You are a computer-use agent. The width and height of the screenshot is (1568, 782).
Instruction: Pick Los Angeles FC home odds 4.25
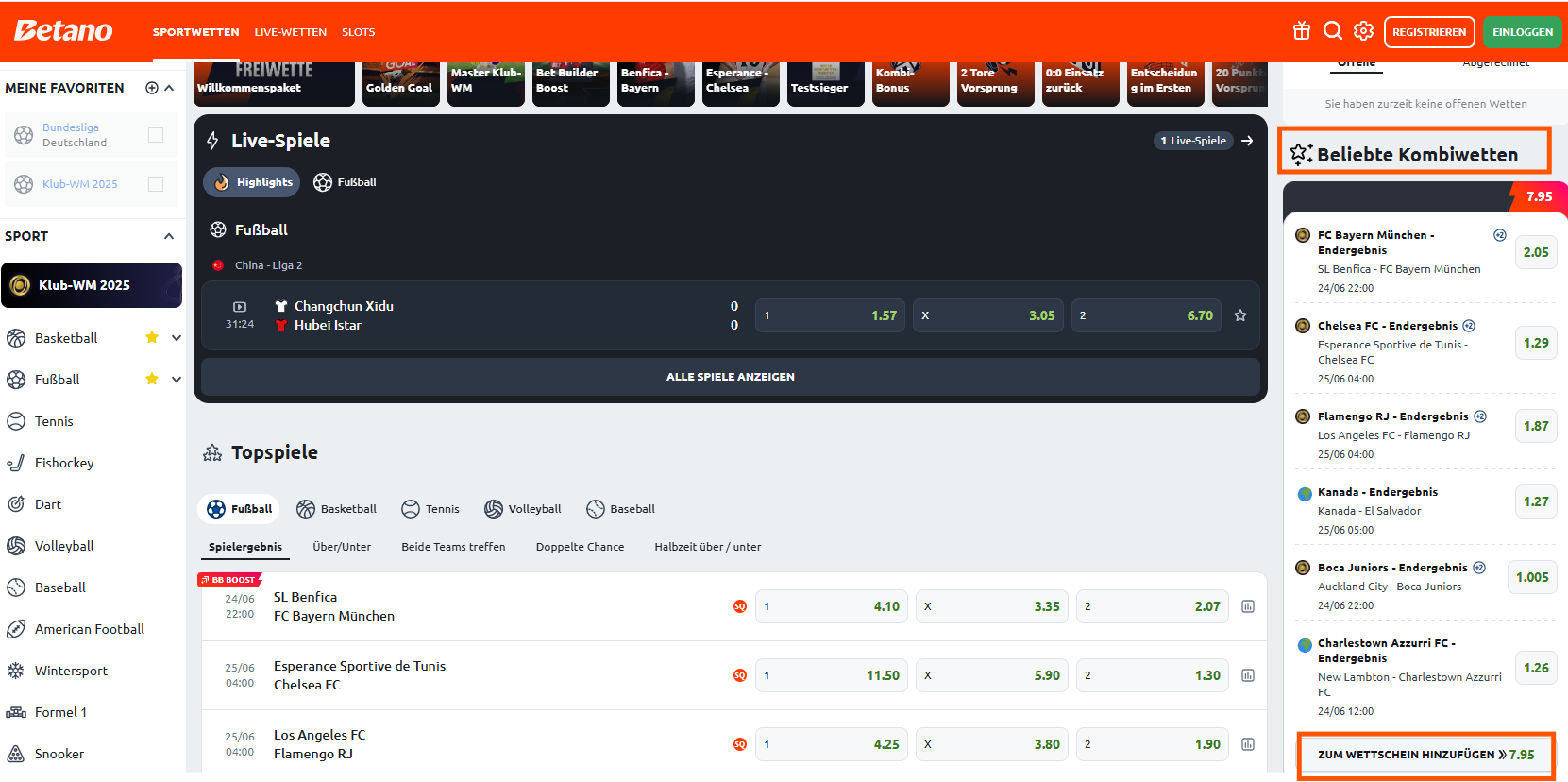tap(832, 744)
